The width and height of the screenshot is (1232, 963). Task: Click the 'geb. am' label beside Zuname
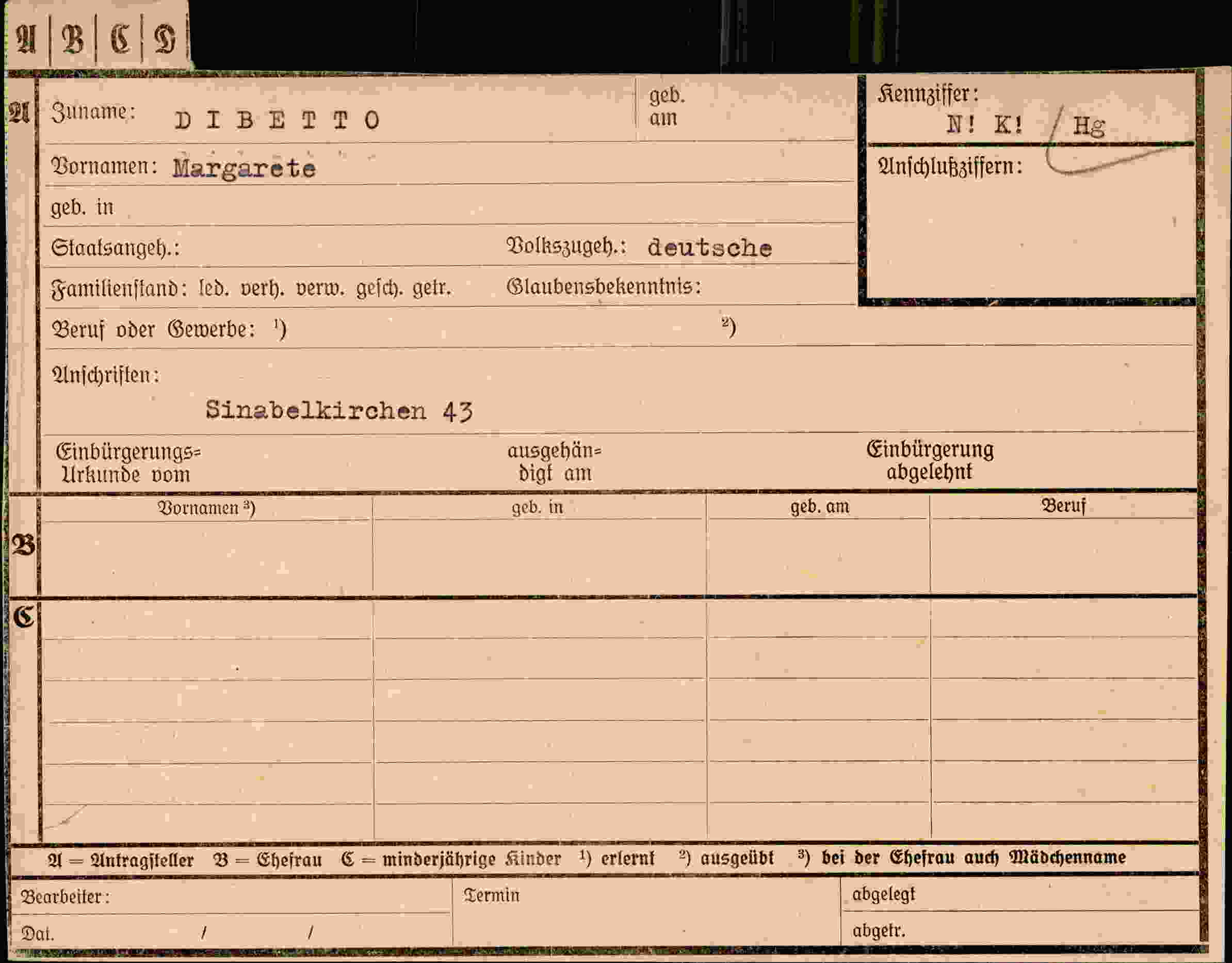tap(668, 107)
